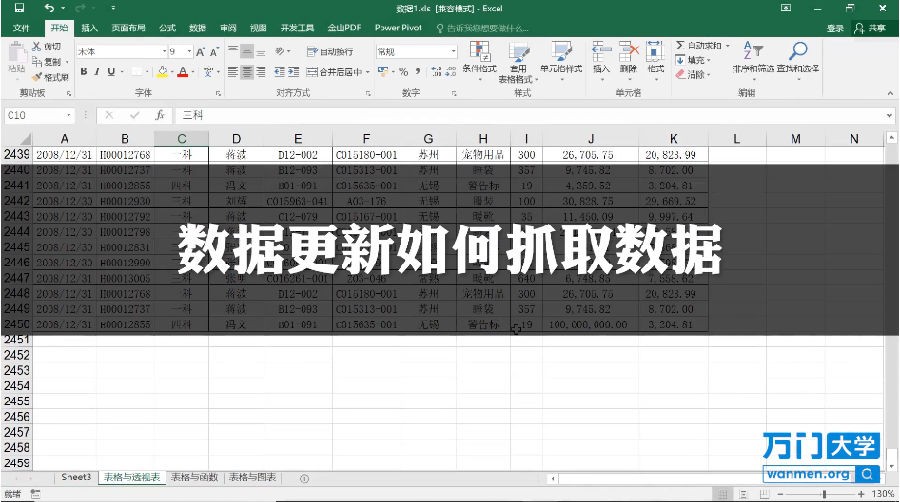Expand the Fill (填充) dropdown
The image size is (900, 502).
709,60
